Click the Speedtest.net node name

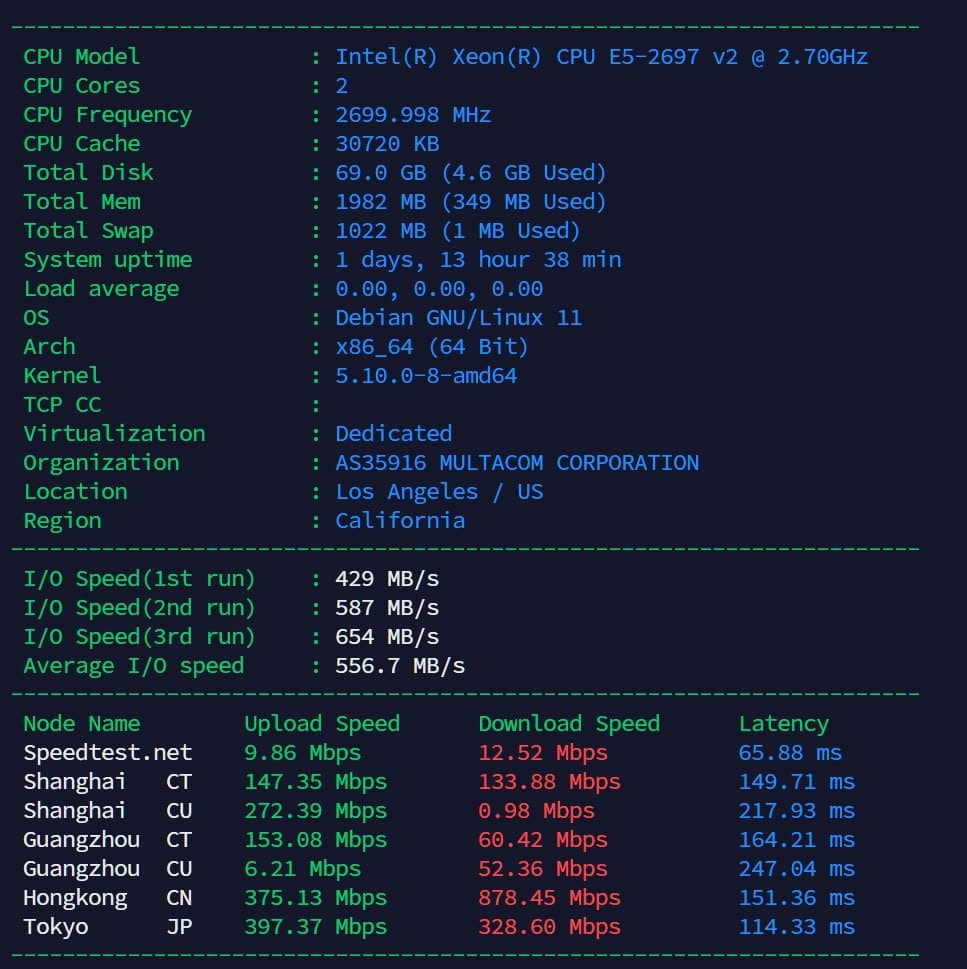point(108,753)
